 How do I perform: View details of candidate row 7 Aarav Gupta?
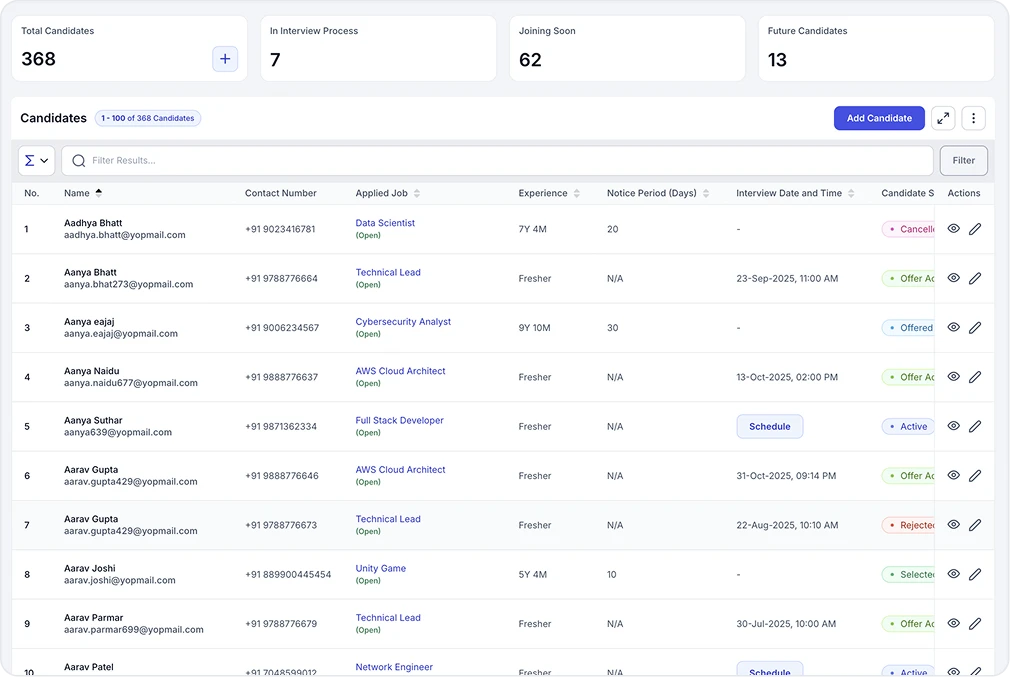[x=953, y=525]
